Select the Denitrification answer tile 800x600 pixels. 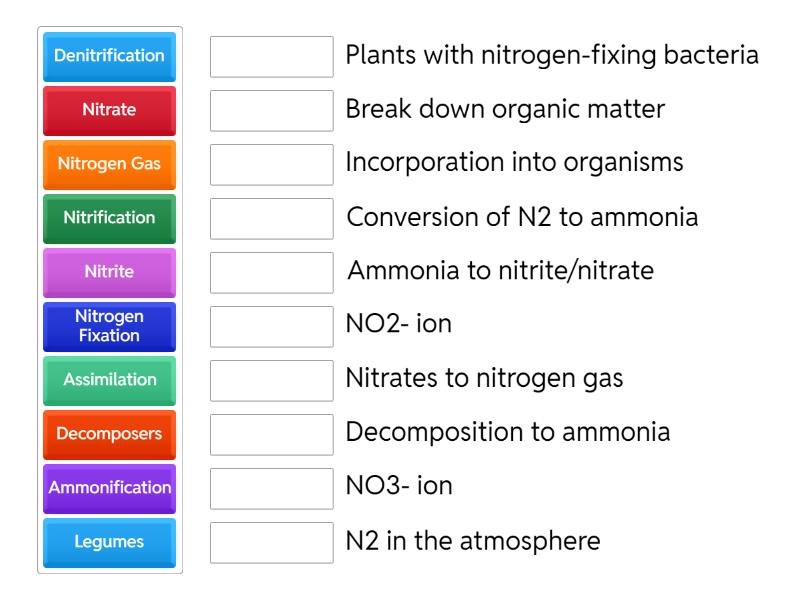point(110,56)
